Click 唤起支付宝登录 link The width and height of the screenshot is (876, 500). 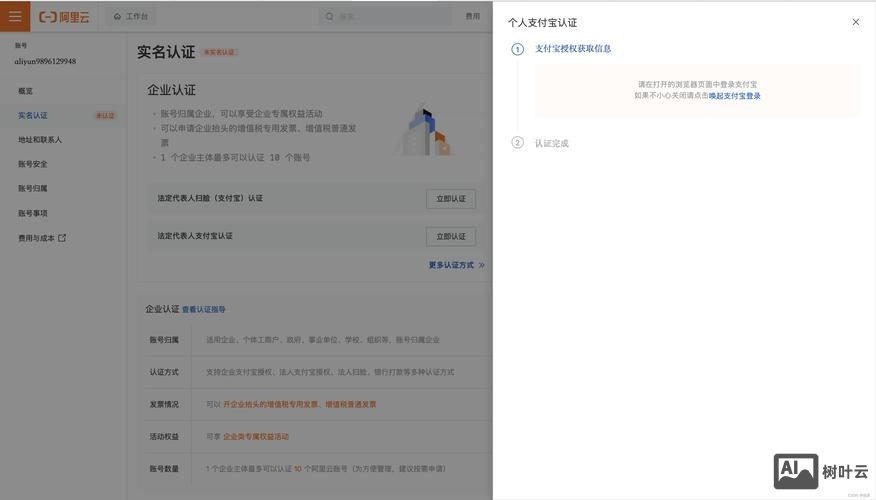pyautogui.click(x=735, y=96)
